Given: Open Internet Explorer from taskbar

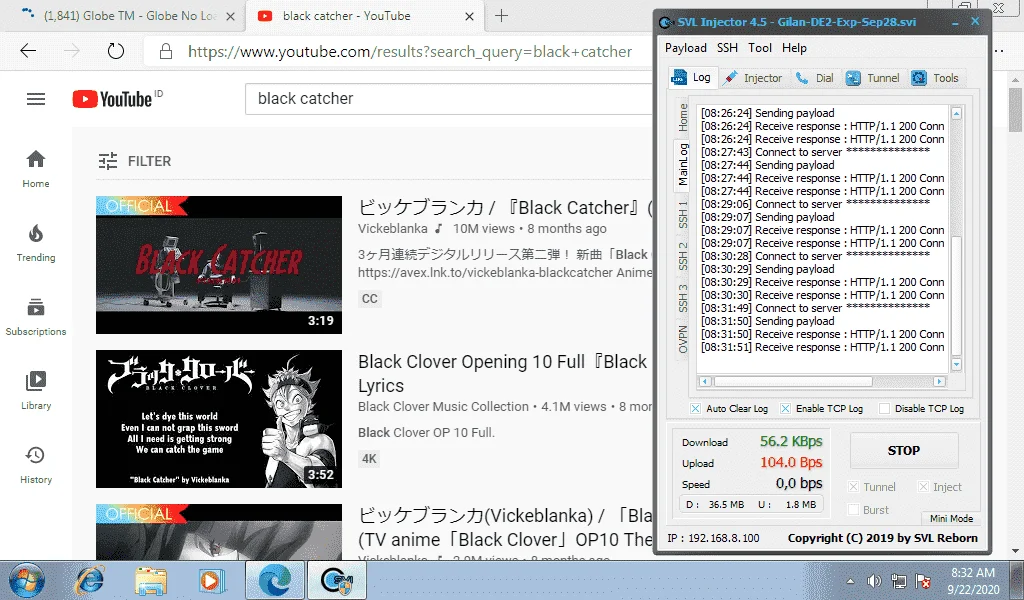Looking at the screenshot, I should [x=89, y=580].
